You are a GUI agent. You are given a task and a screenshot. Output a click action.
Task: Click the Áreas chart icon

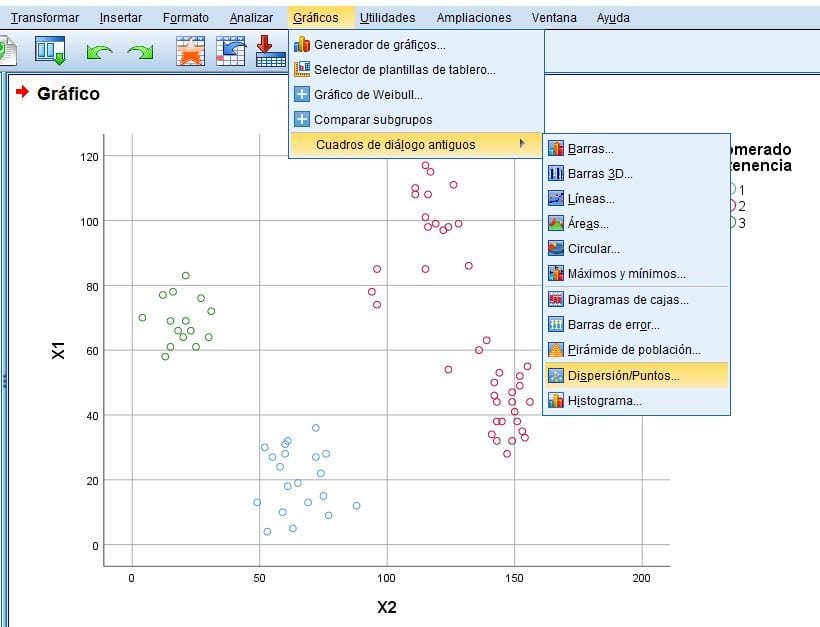(555, 223)
